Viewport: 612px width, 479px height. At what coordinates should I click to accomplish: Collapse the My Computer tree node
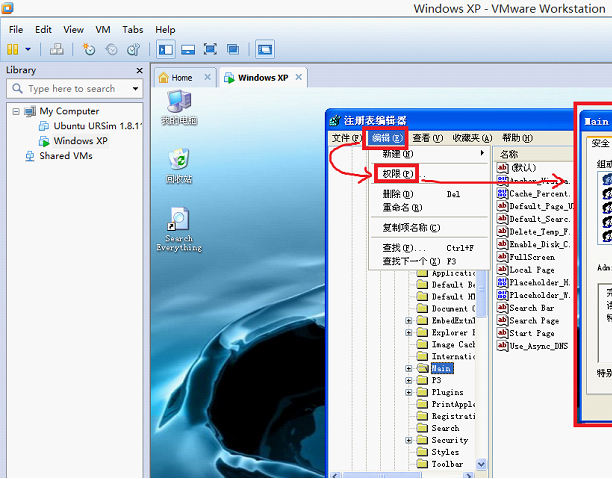(x=16, y=111)
